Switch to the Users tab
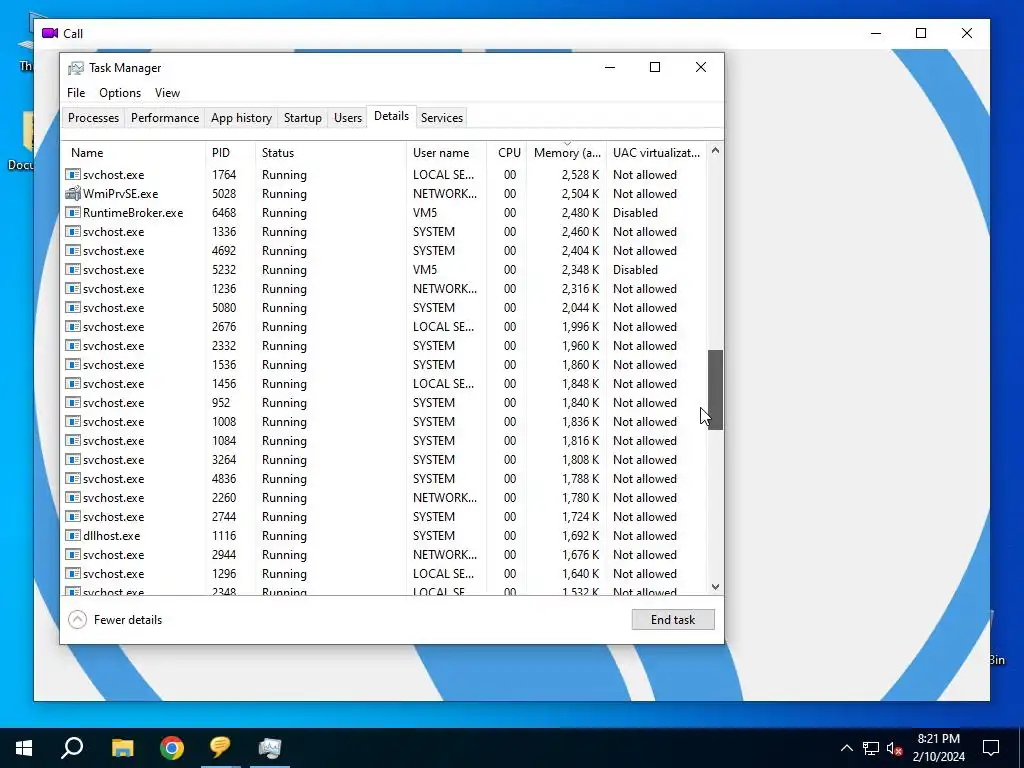The height and width of the screenshot is (768, 1024). coord(347,118)
